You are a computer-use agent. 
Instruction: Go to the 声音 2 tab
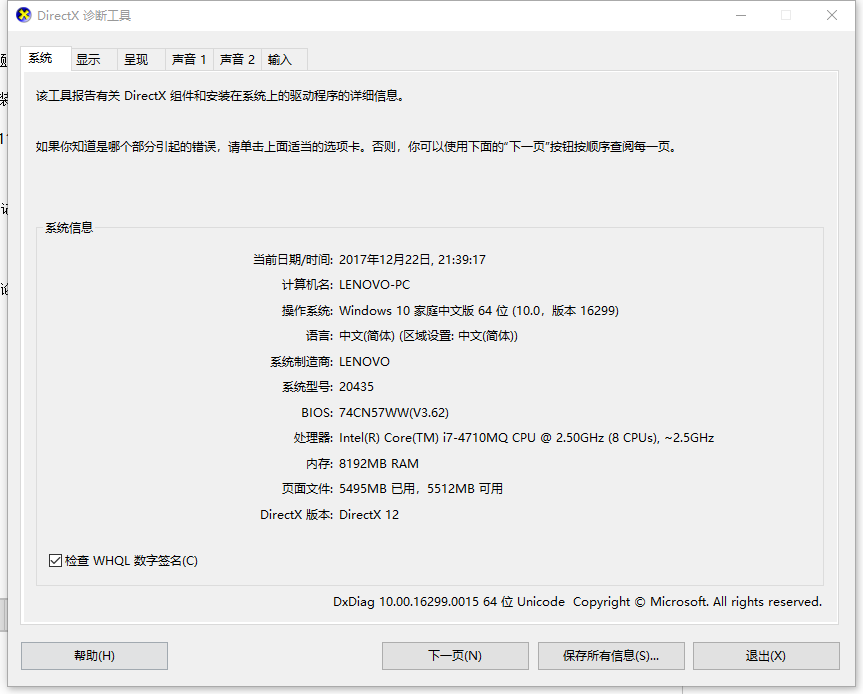[x=237, y=59]
